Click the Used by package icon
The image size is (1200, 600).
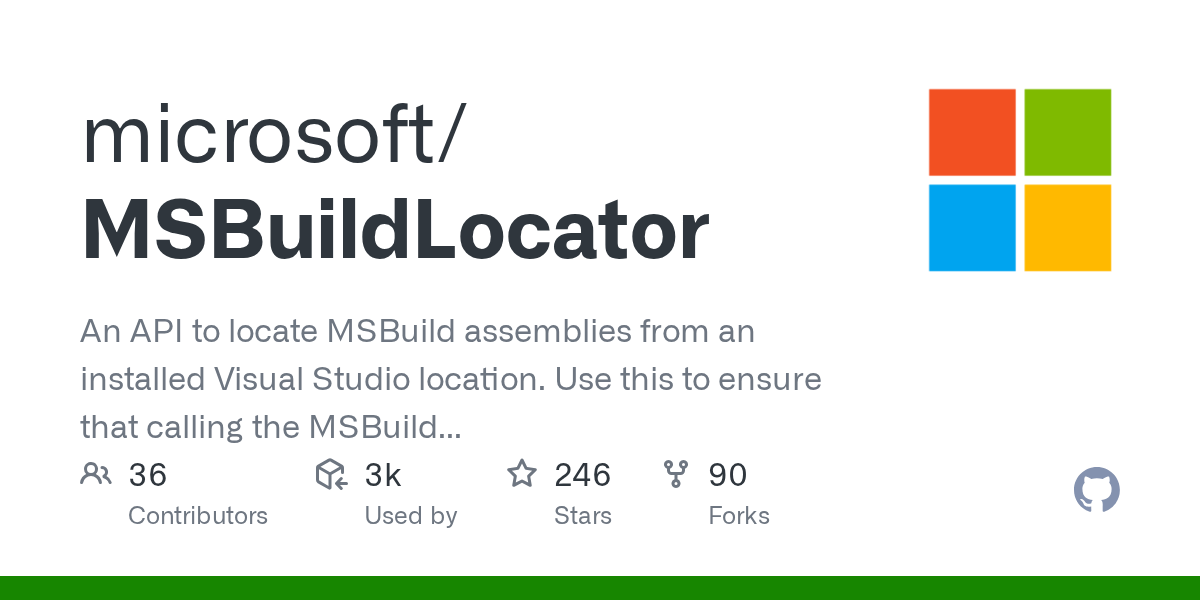pos(331,474)
